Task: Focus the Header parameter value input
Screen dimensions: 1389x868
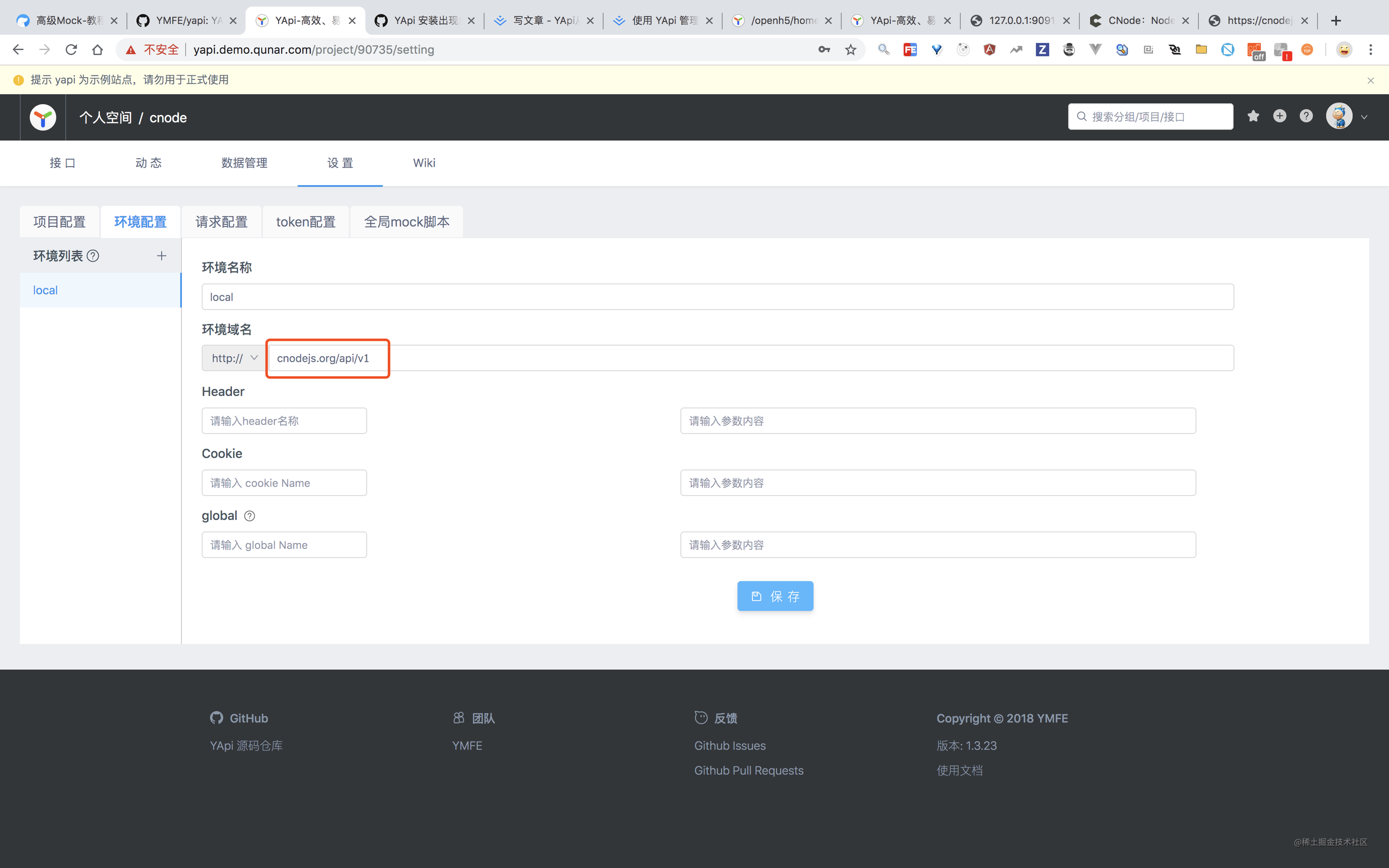Action: 938,421
